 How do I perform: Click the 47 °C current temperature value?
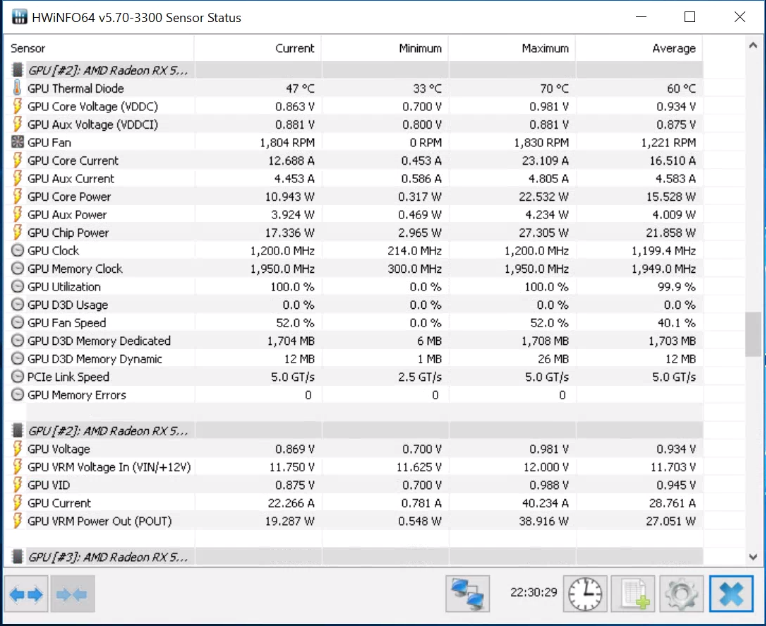[300, 88]
